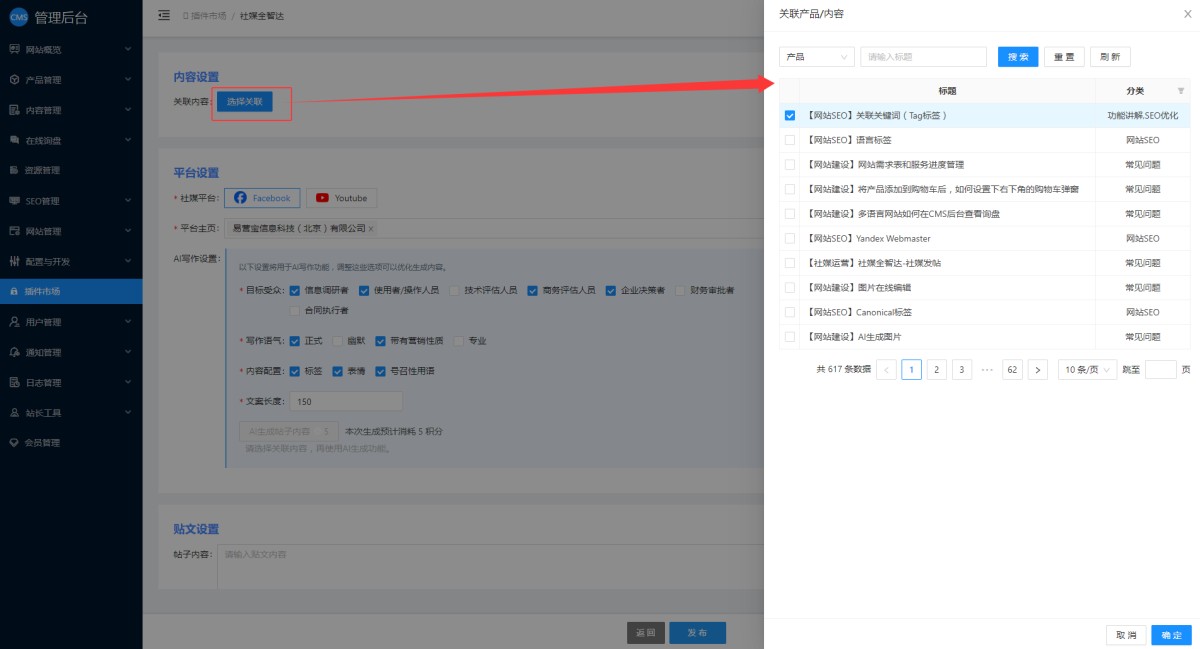Click the 确定 confirm button
Image resolution: width=1200 pixels, height=649 pixels.
[x=1171, y=635]
